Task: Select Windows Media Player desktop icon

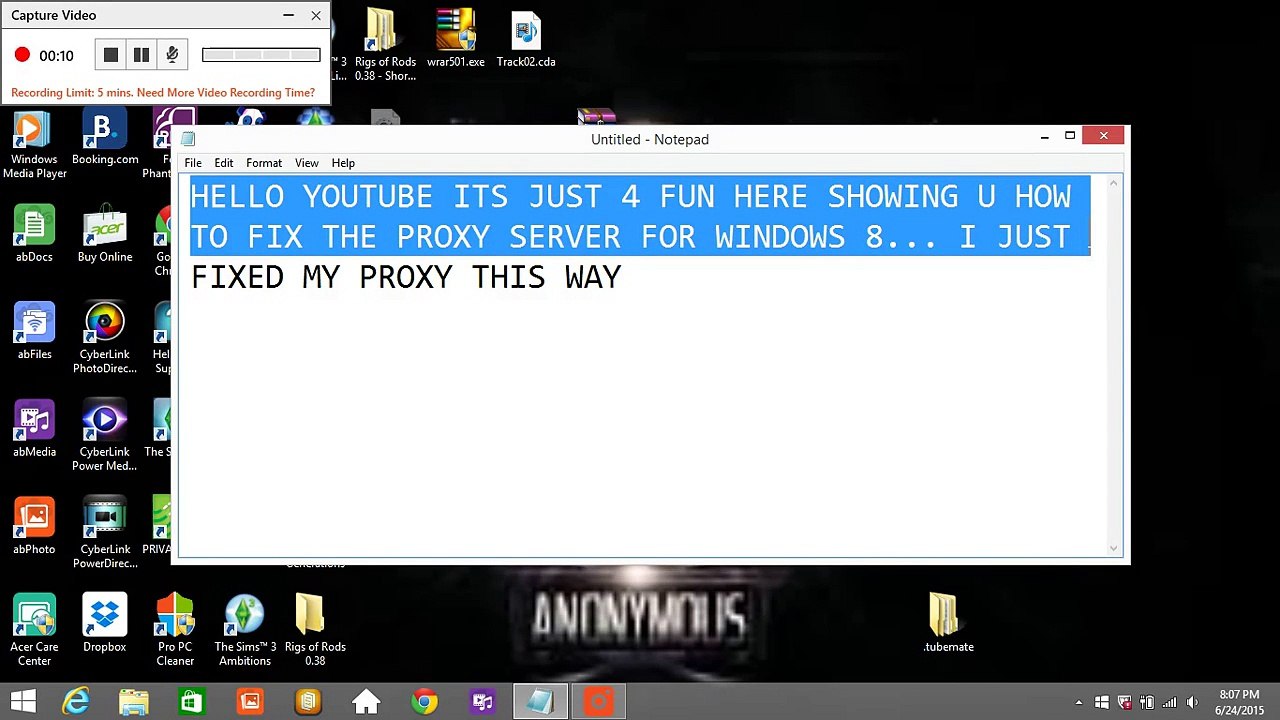Action: [x=34, y=146]
